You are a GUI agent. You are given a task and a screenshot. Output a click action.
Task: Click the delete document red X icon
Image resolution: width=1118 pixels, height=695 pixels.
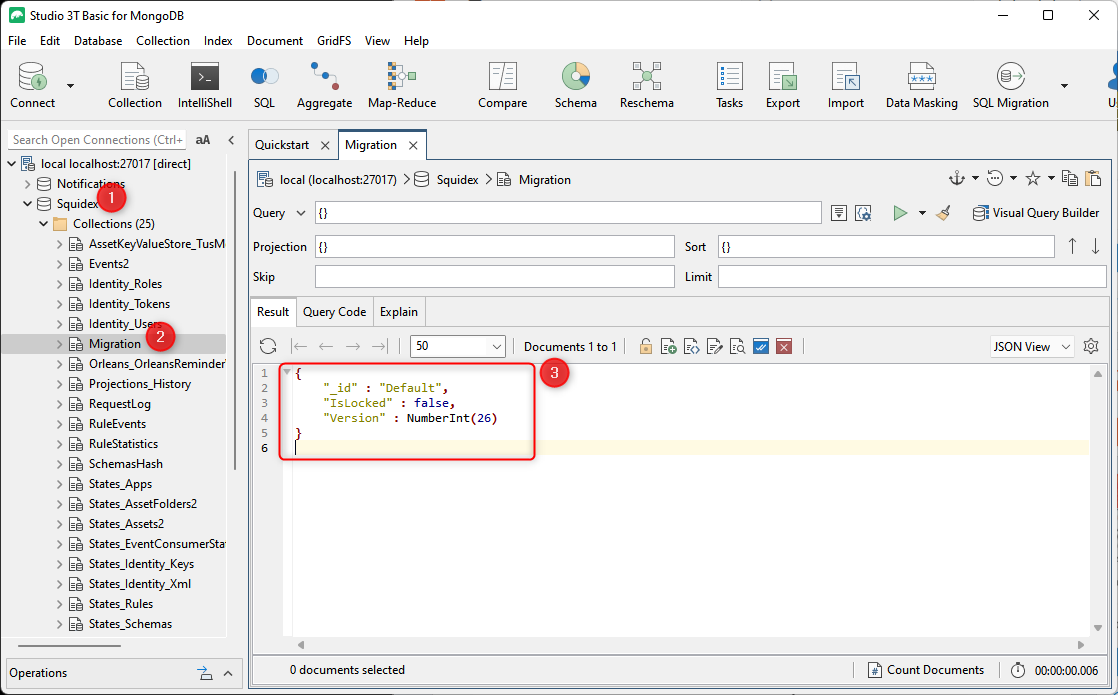(784, 346)
